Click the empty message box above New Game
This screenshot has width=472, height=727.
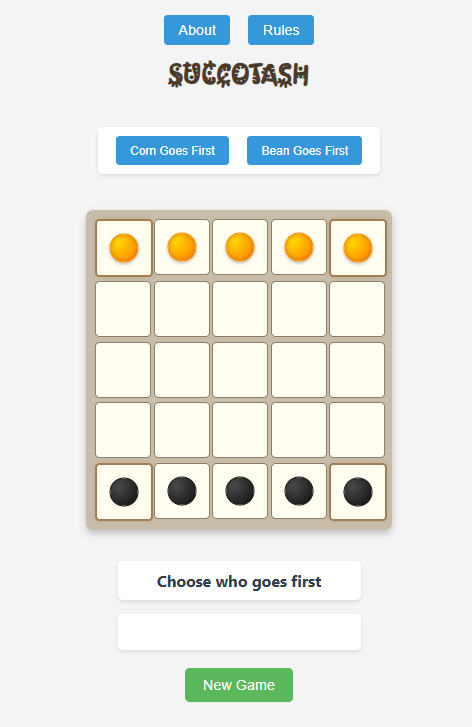tap(239, 632)
